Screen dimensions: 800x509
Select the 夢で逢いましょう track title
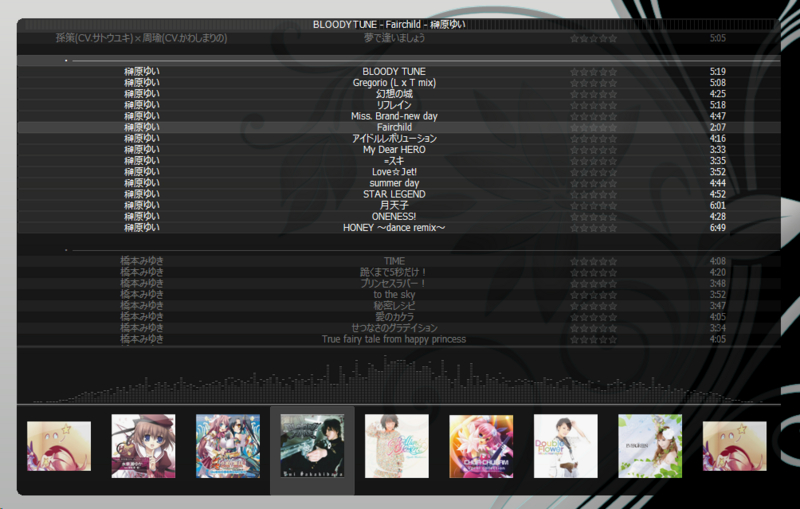[394, 38]
